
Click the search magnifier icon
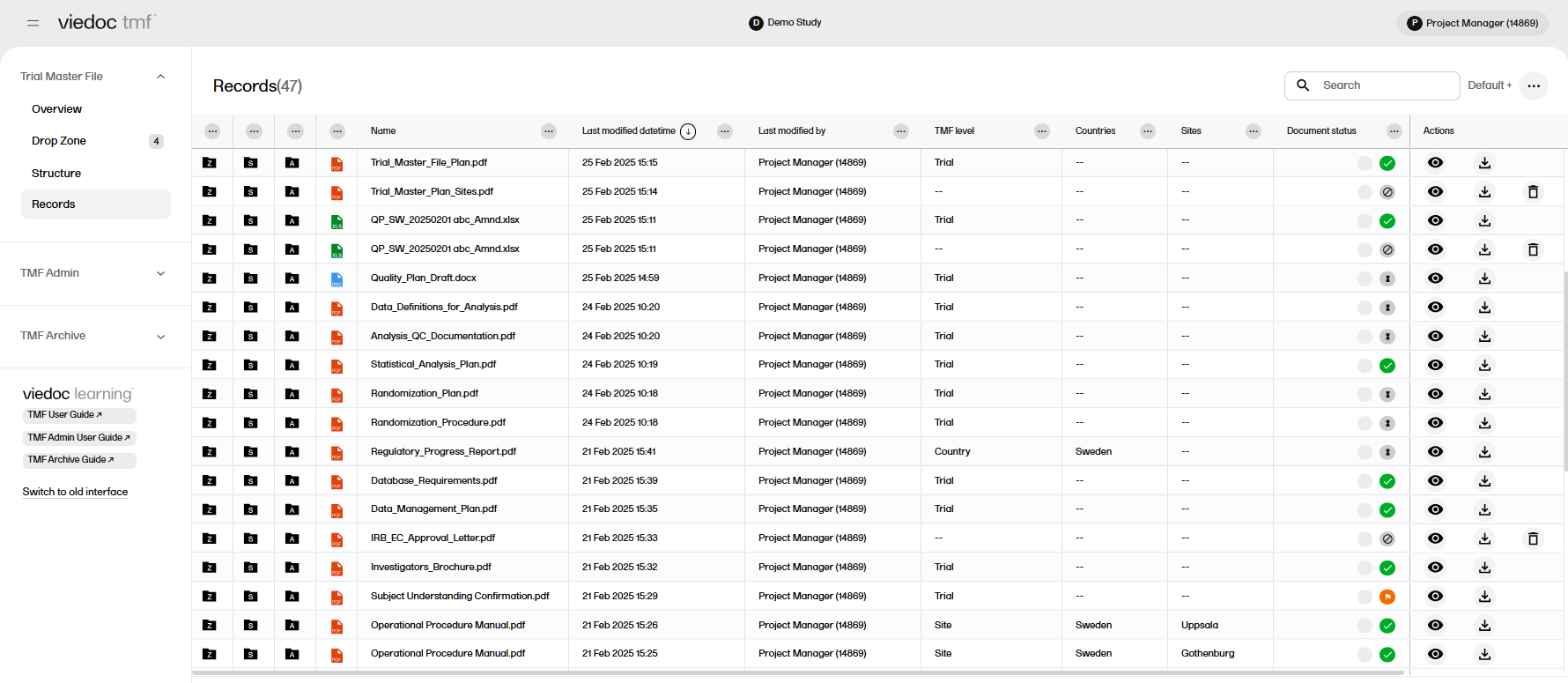1303,85
